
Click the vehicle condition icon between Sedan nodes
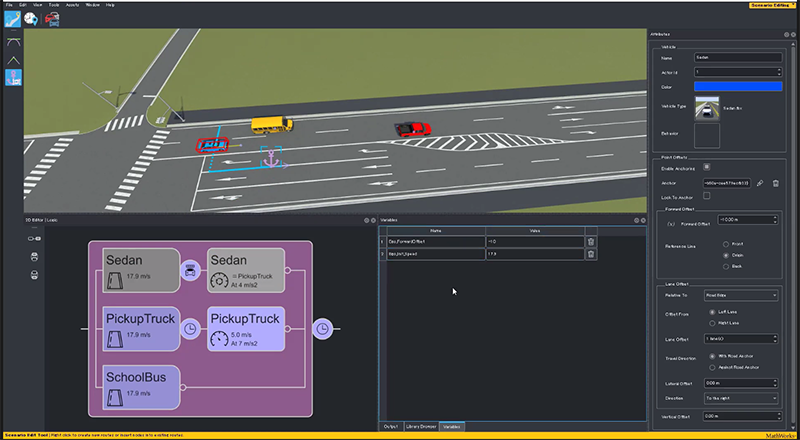[x=190, y=268]
